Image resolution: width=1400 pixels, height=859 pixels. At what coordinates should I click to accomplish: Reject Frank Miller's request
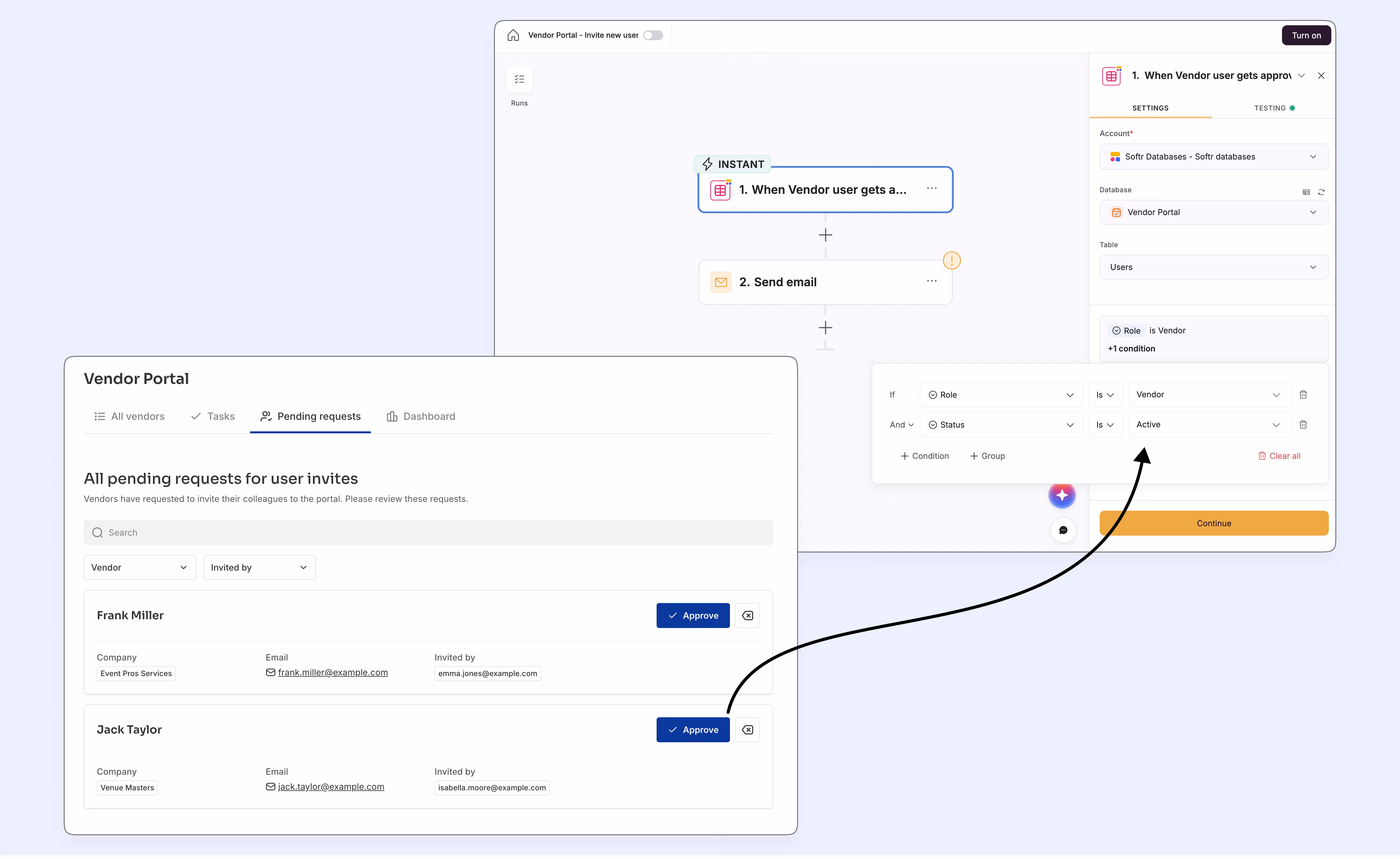(748, 615)
